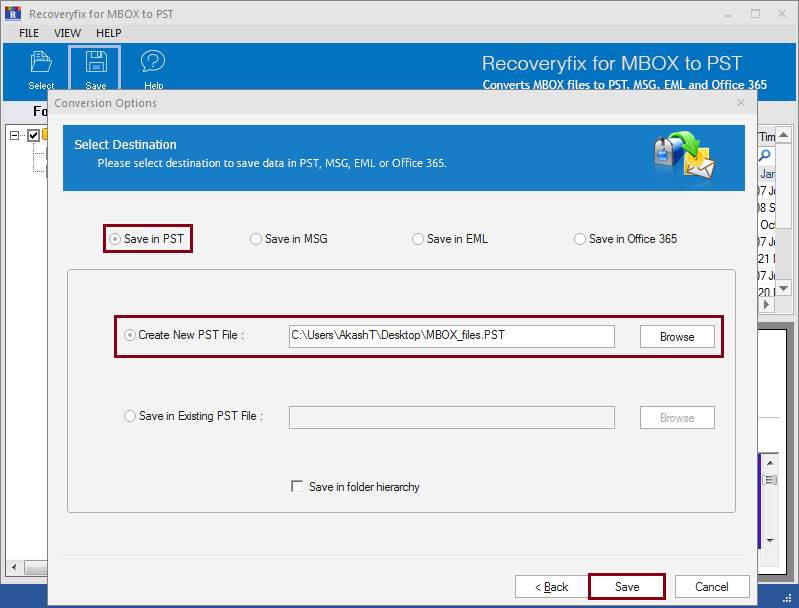
Task: Click the preview pane scrollbar thumb
Action: click(770, 480)
